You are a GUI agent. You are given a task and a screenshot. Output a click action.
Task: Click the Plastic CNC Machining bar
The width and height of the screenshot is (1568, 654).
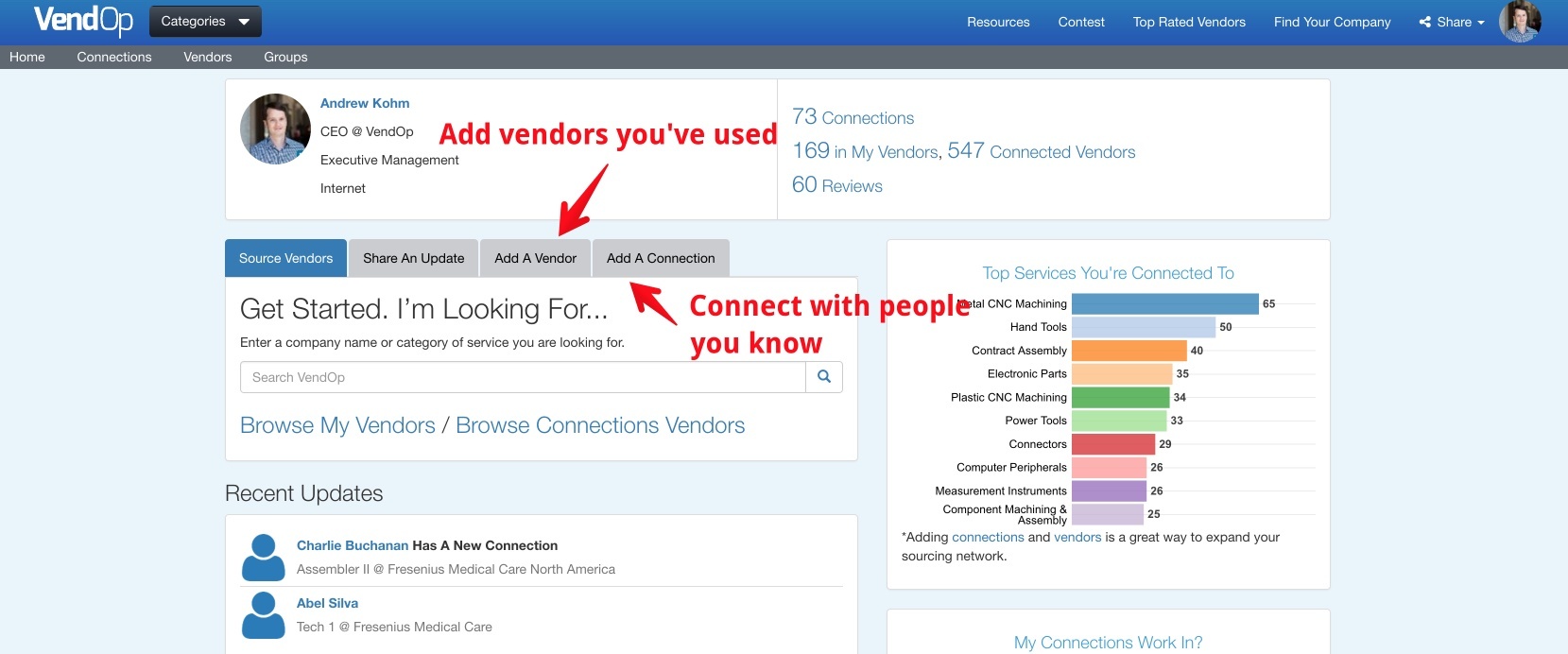click(1121, 397)
